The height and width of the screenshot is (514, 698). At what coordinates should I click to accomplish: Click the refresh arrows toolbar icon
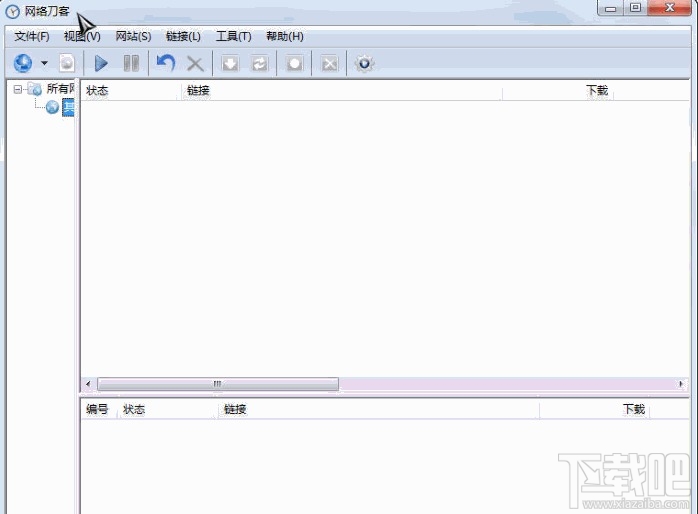click(260, 64)
